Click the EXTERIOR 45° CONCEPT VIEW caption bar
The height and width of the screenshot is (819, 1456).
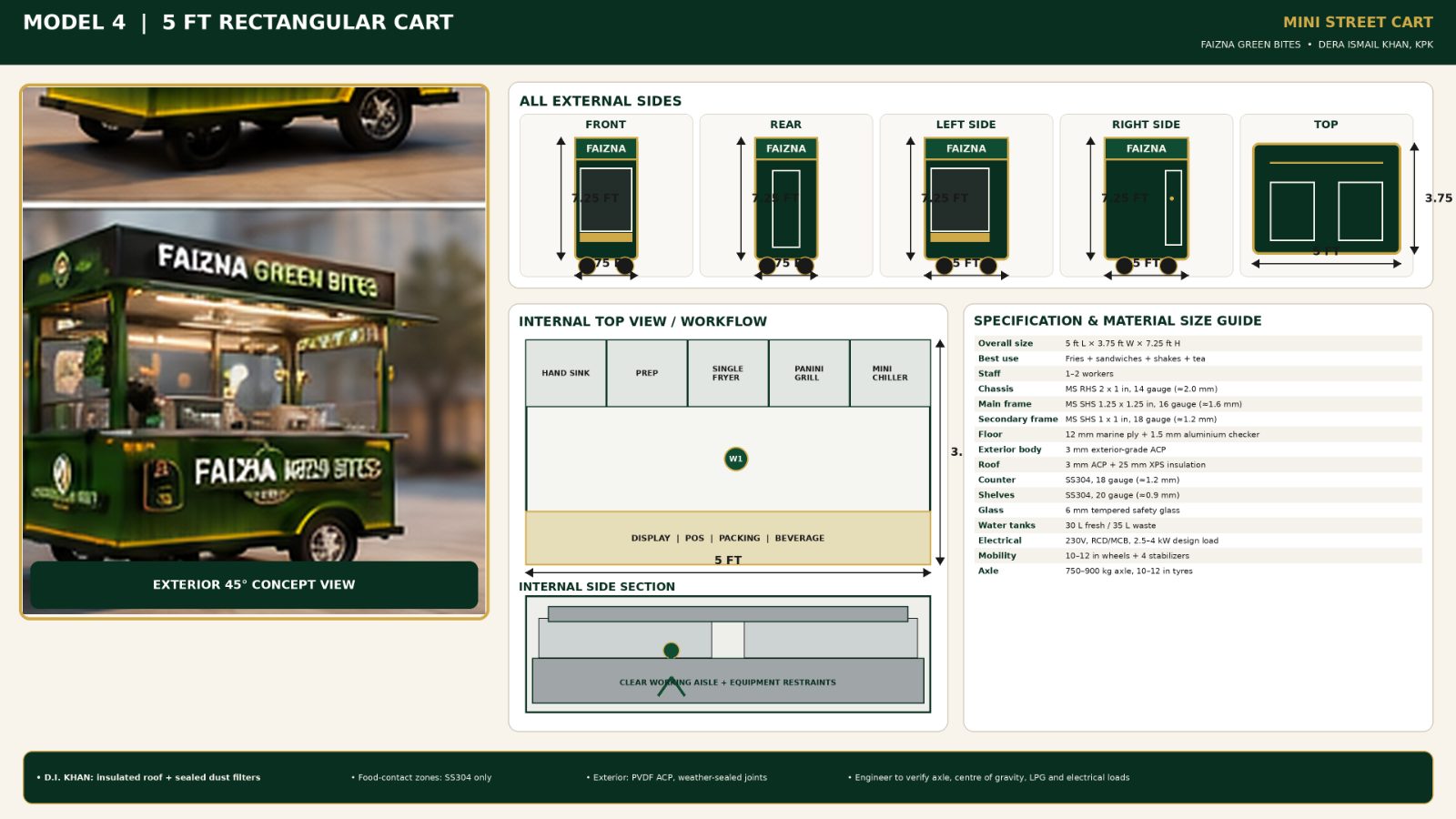coord(254,584)
